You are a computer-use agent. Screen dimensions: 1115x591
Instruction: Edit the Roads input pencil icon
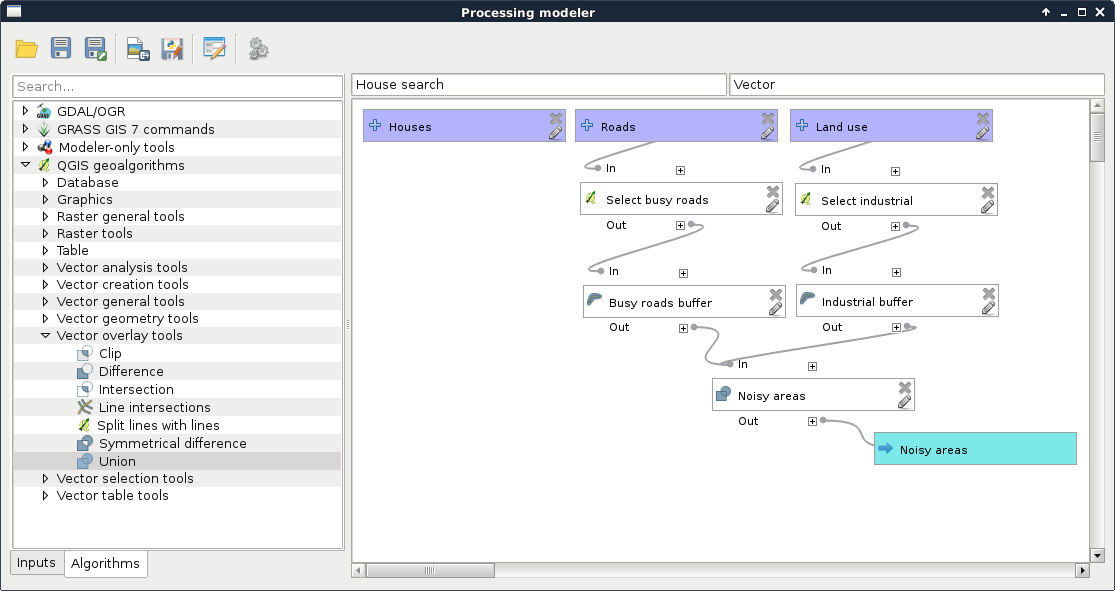click(x=767, y=133)
